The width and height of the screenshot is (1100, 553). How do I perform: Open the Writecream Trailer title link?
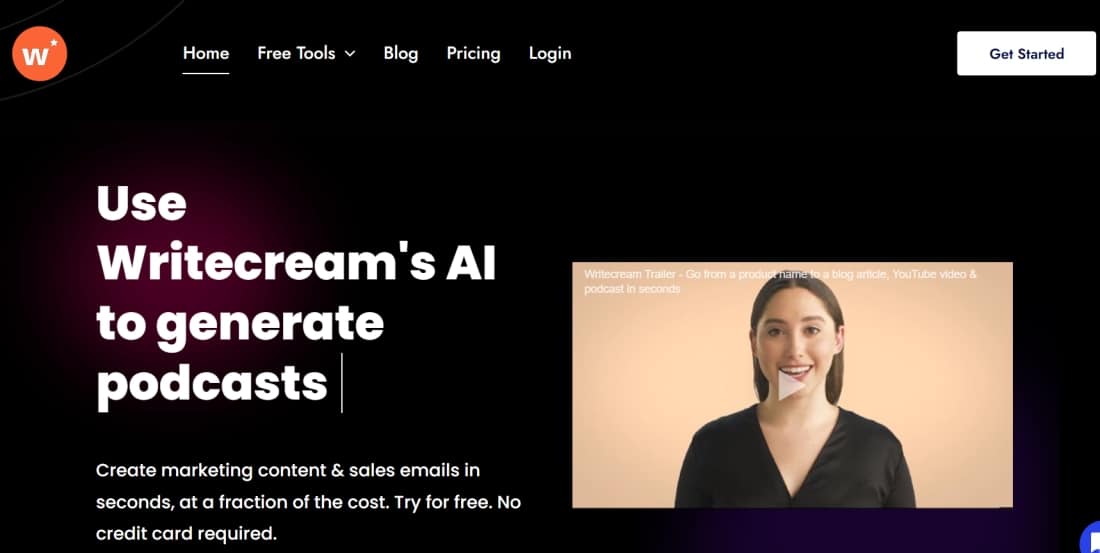coord(779,281)
